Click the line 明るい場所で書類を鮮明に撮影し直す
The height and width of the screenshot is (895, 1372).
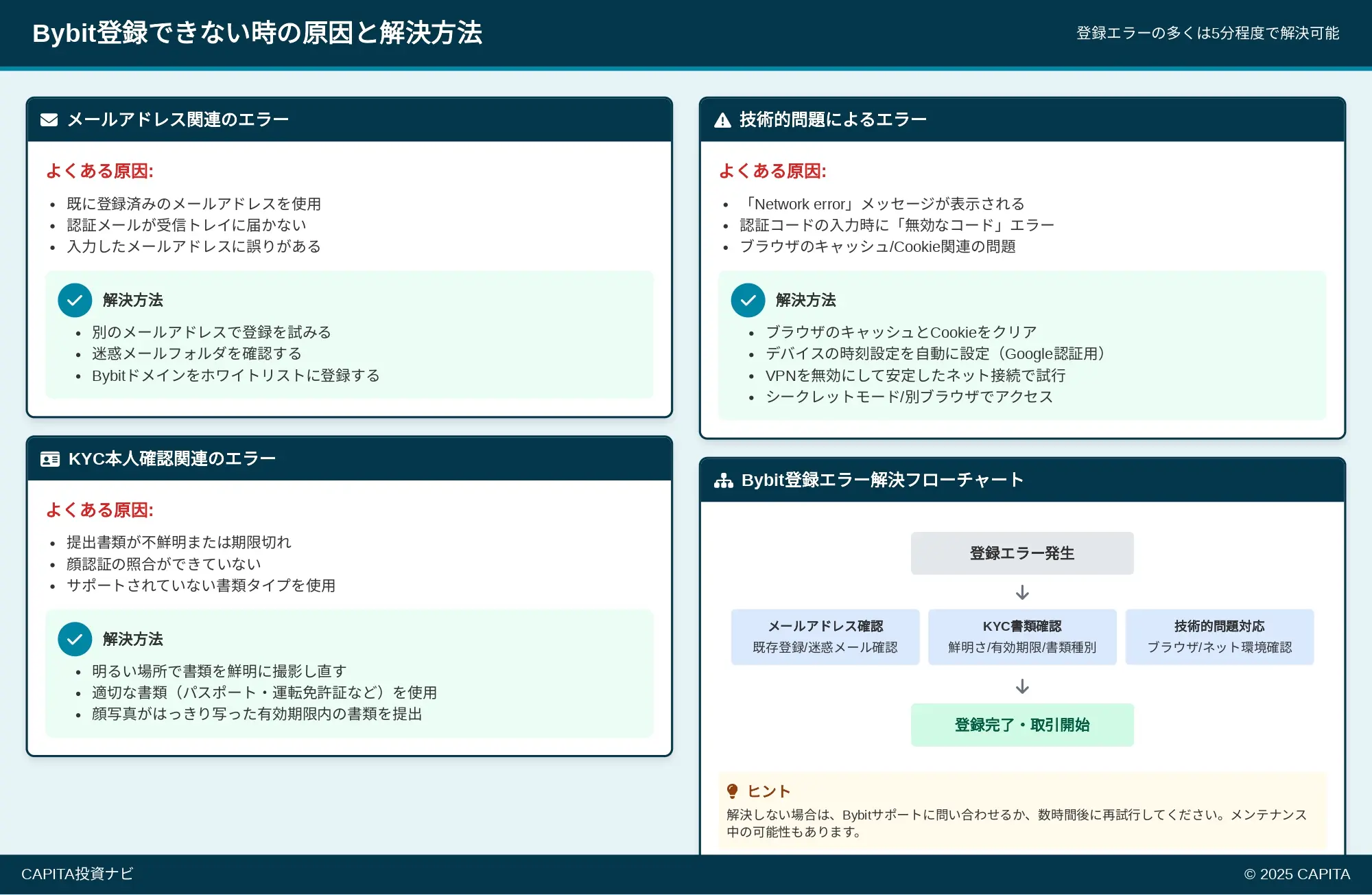tap(220, 671)
